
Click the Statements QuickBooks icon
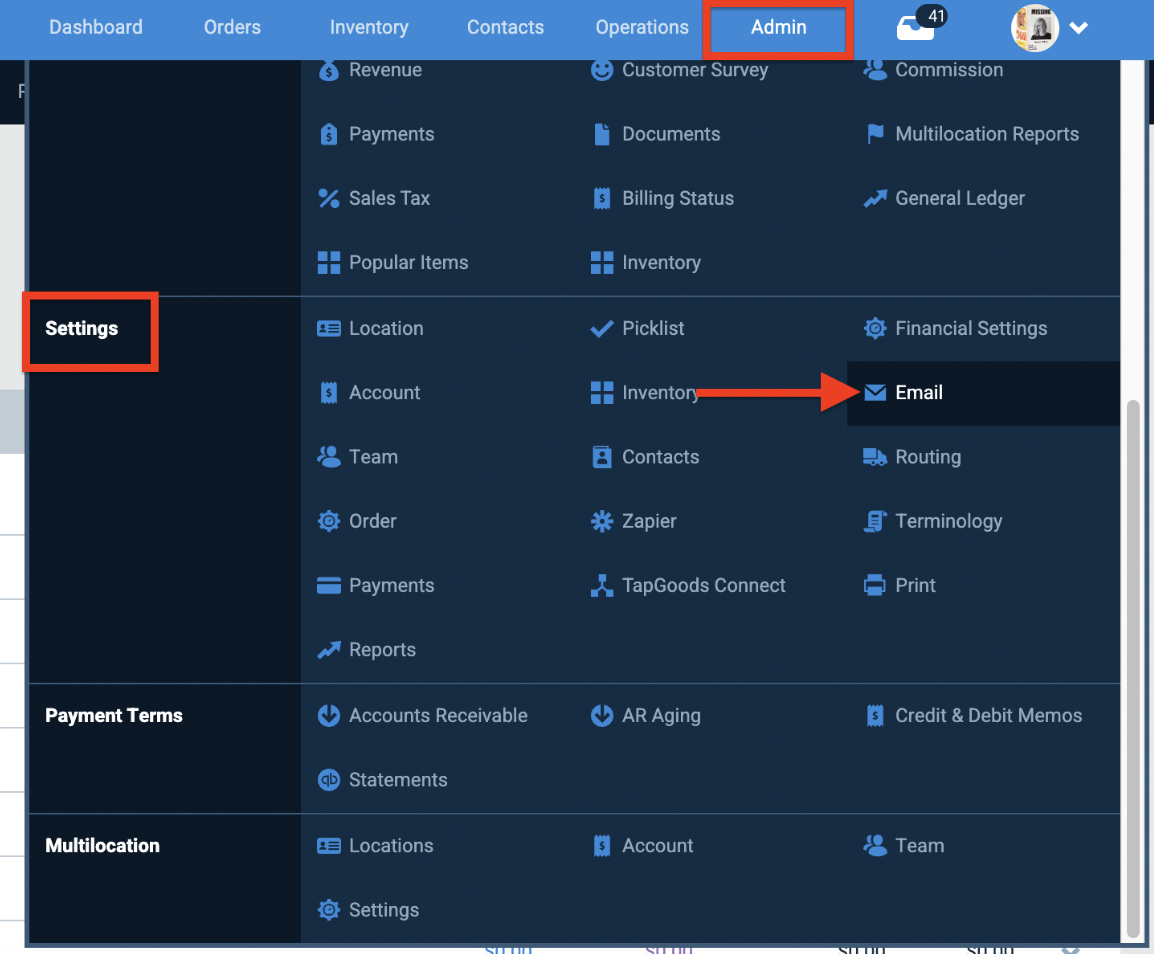click(328, 780)
